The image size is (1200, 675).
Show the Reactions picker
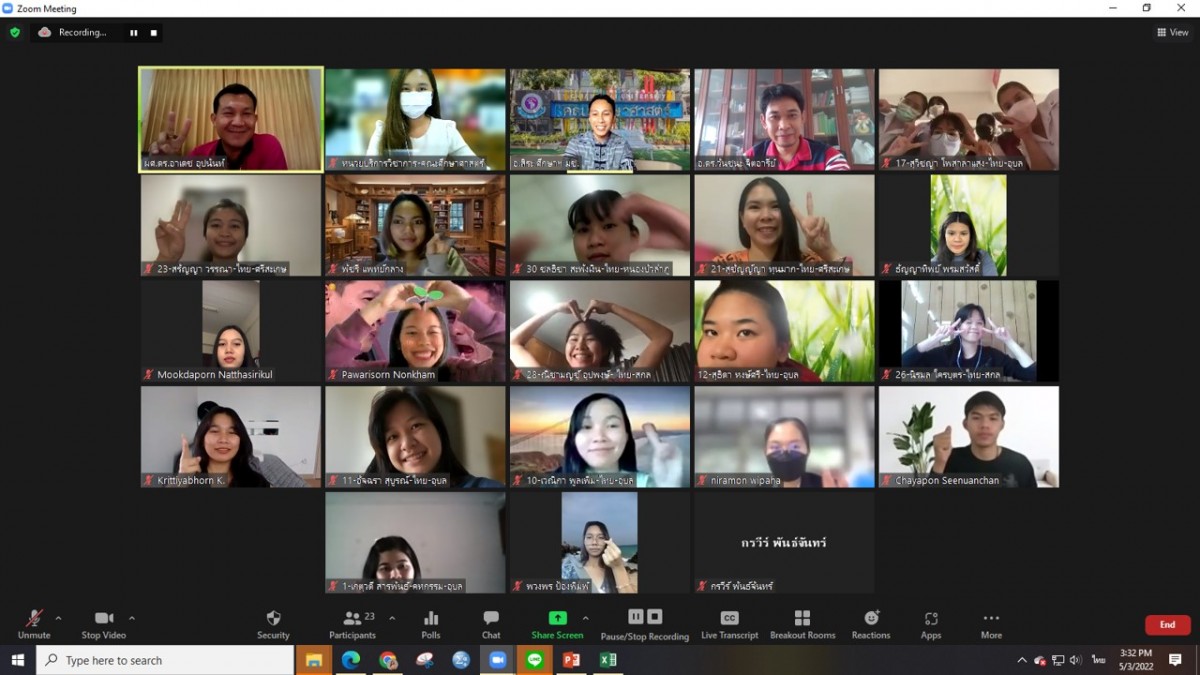[x=871, y=624]
